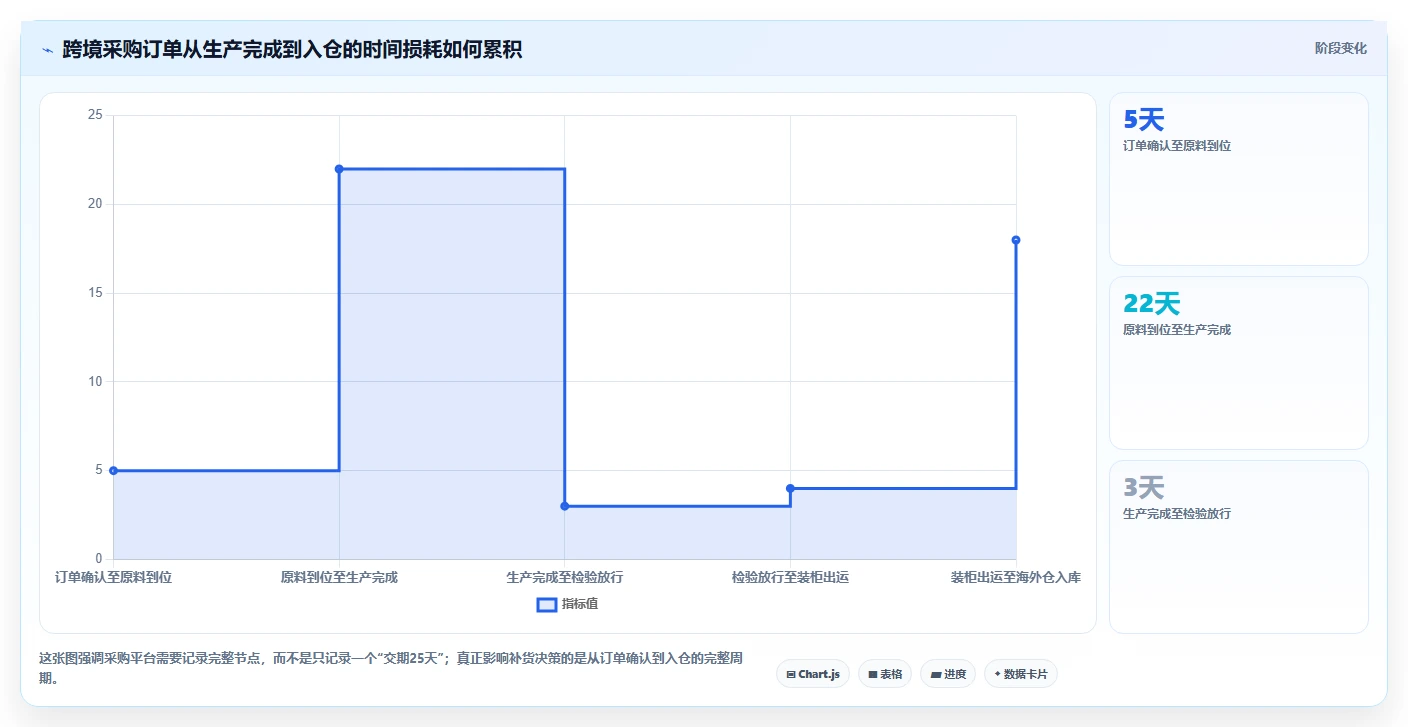Open the 22天 data card

point(1239,363)
